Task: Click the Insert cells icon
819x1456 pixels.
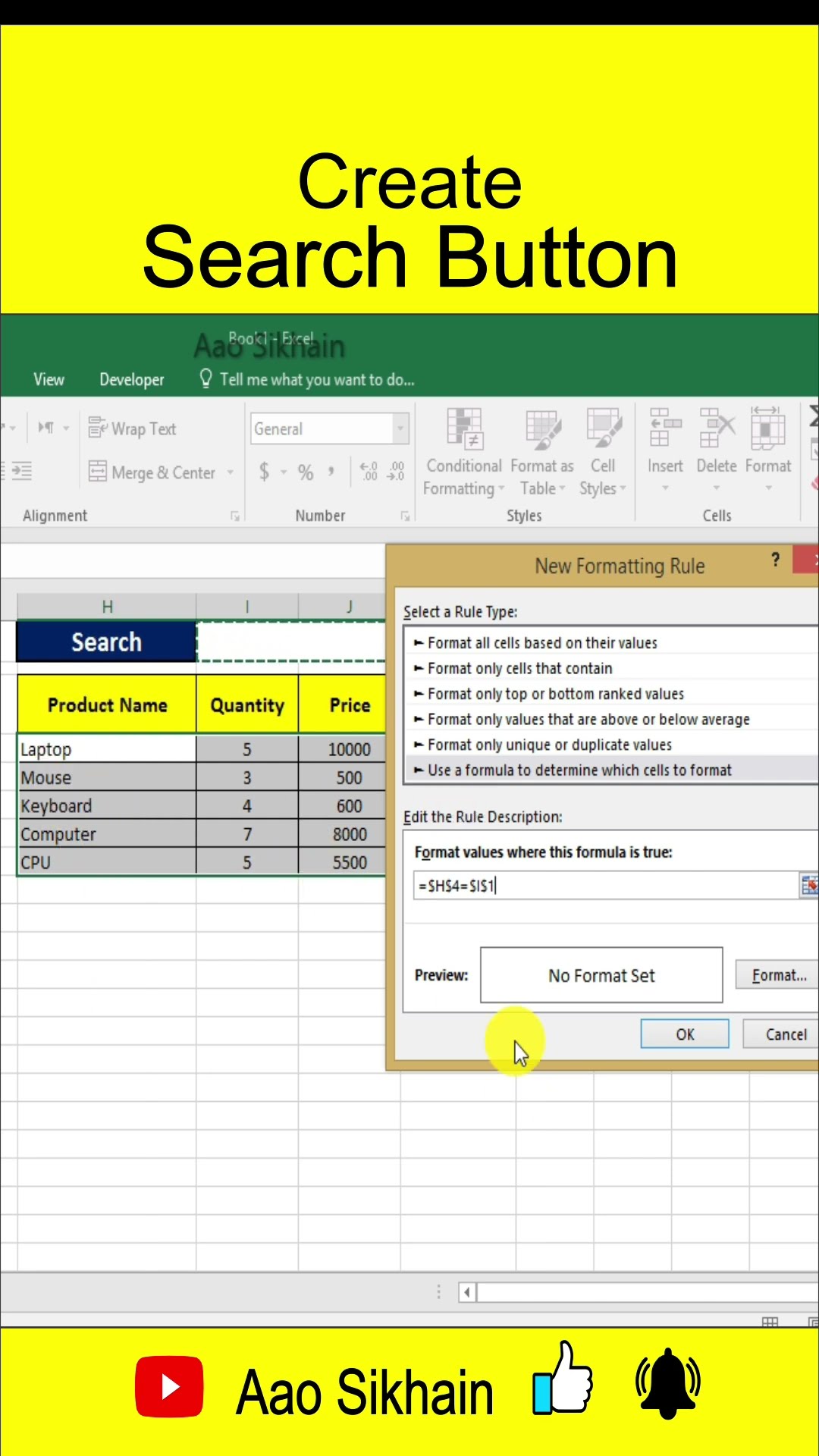Action: point(664,428)
